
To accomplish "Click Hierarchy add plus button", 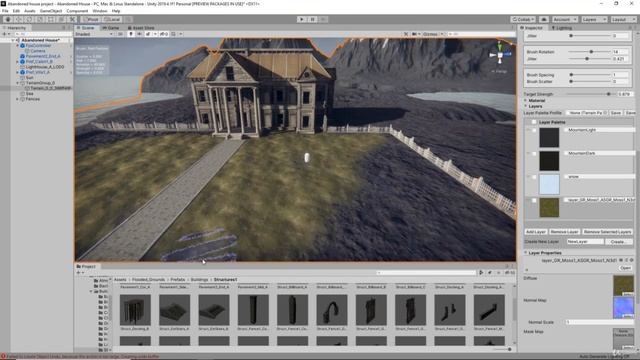I will click(x=4, y=34).
